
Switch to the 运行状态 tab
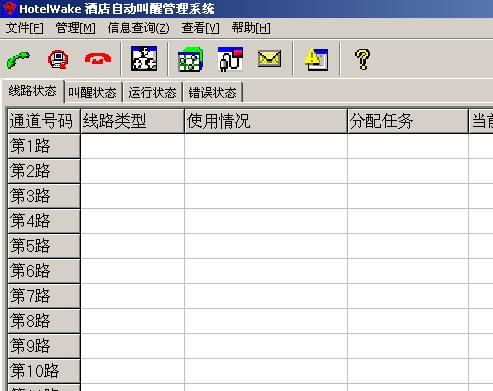click(152, 92)
